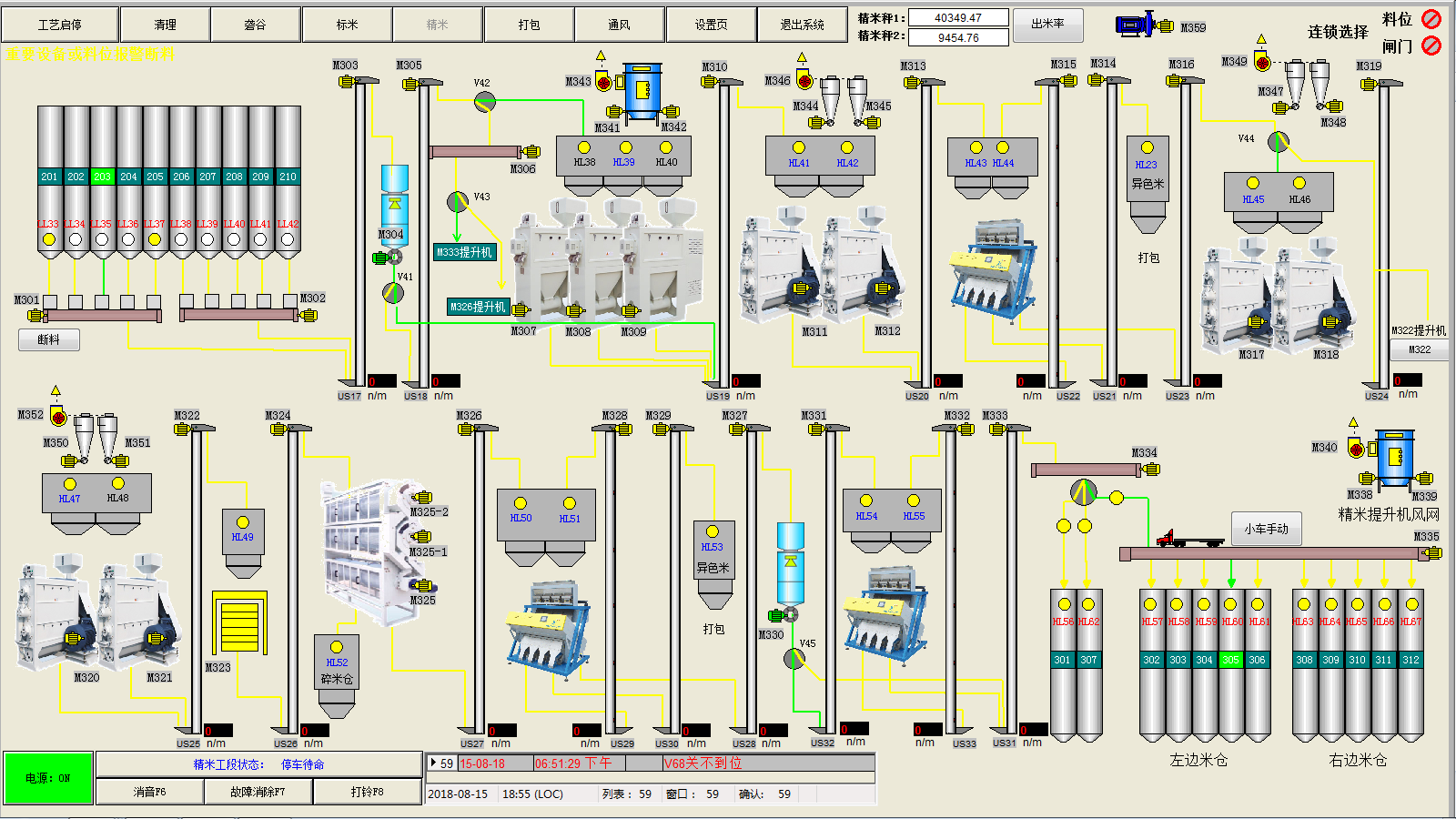Expand the alarm list arrow beside 59
The height and width of the screenshot is (819, 1456).
pos(434,763)
